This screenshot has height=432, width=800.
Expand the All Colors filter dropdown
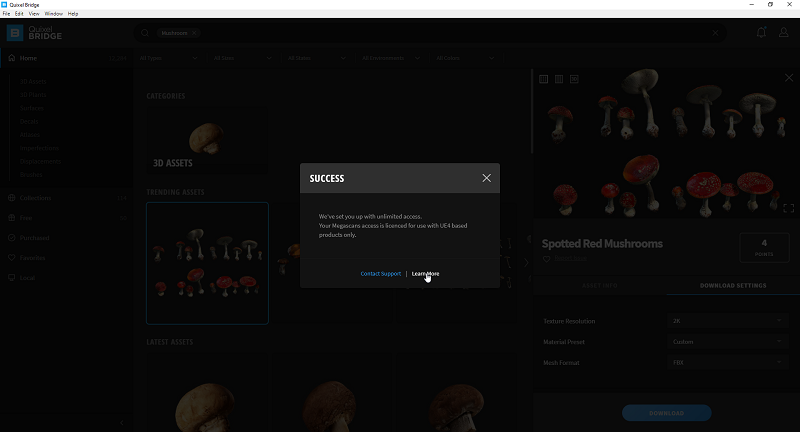(x=465, y=58)
